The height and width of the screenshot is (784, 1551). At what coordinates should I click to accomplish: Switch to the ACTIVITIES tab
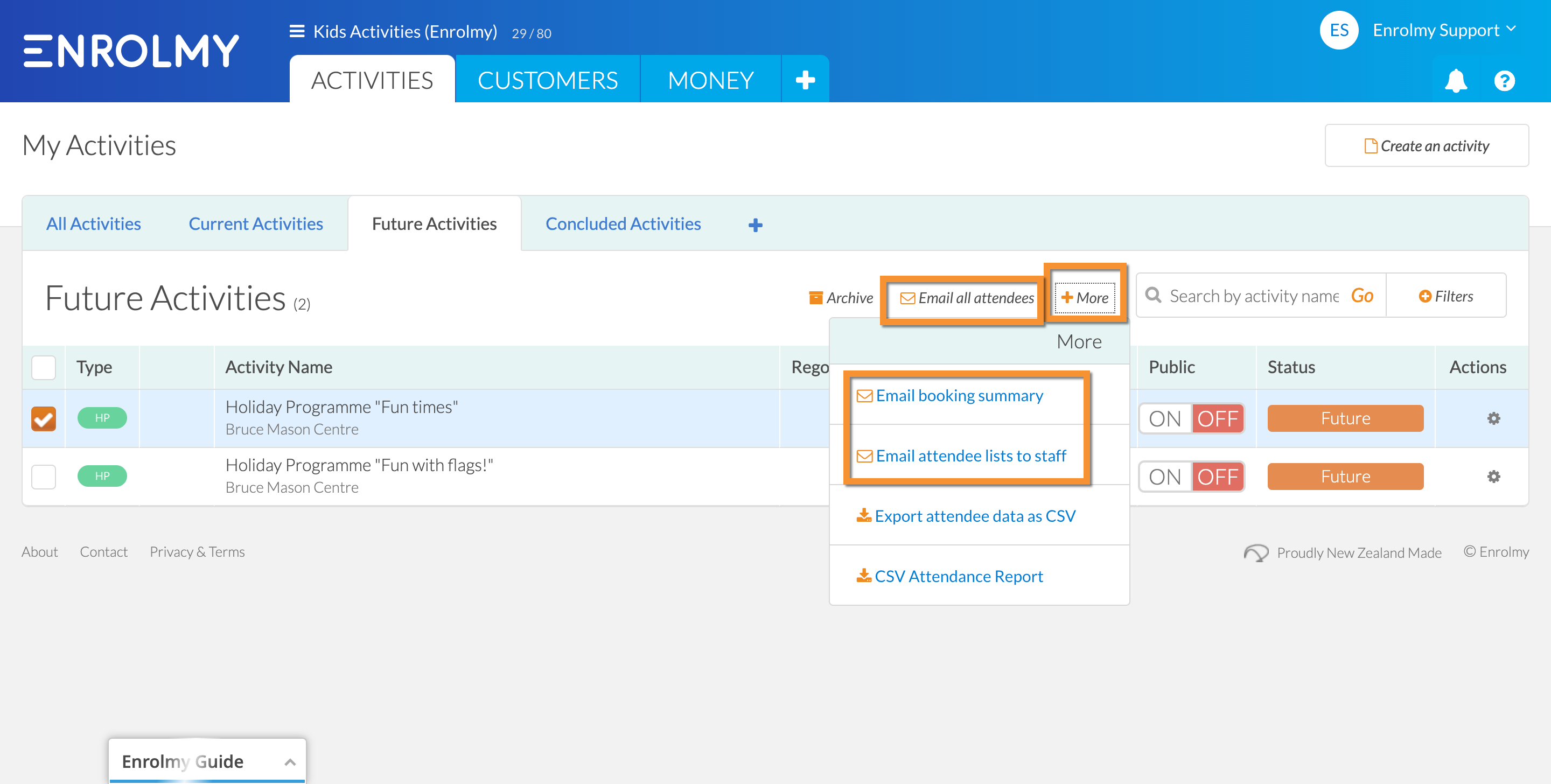(372, 80)
